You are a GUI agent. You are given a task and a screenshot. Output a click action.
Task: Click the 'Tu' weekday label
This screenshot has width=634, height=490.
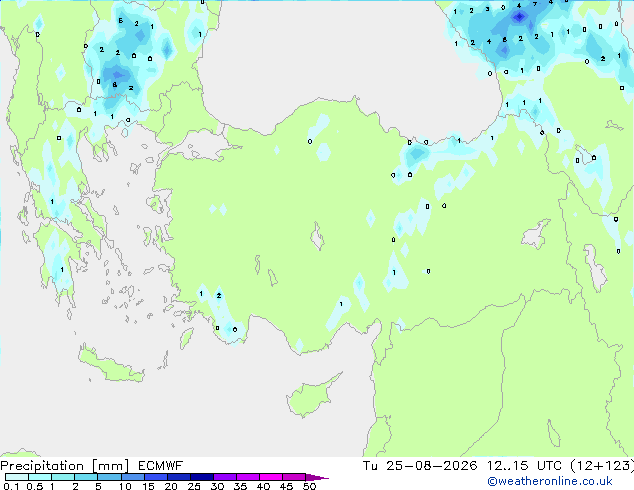coord(370,466)
